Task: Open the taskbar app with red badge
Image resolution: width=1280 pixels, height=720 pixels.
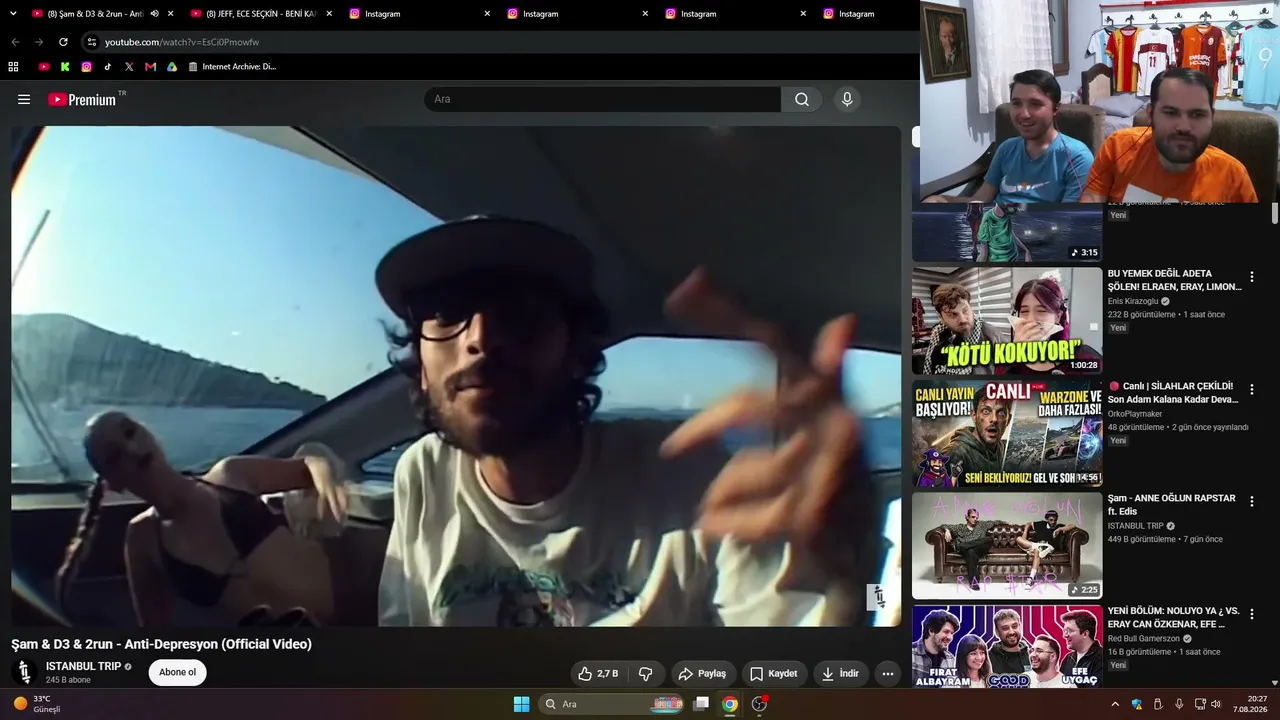Action: pyautogui.click(x=759, y=704)
